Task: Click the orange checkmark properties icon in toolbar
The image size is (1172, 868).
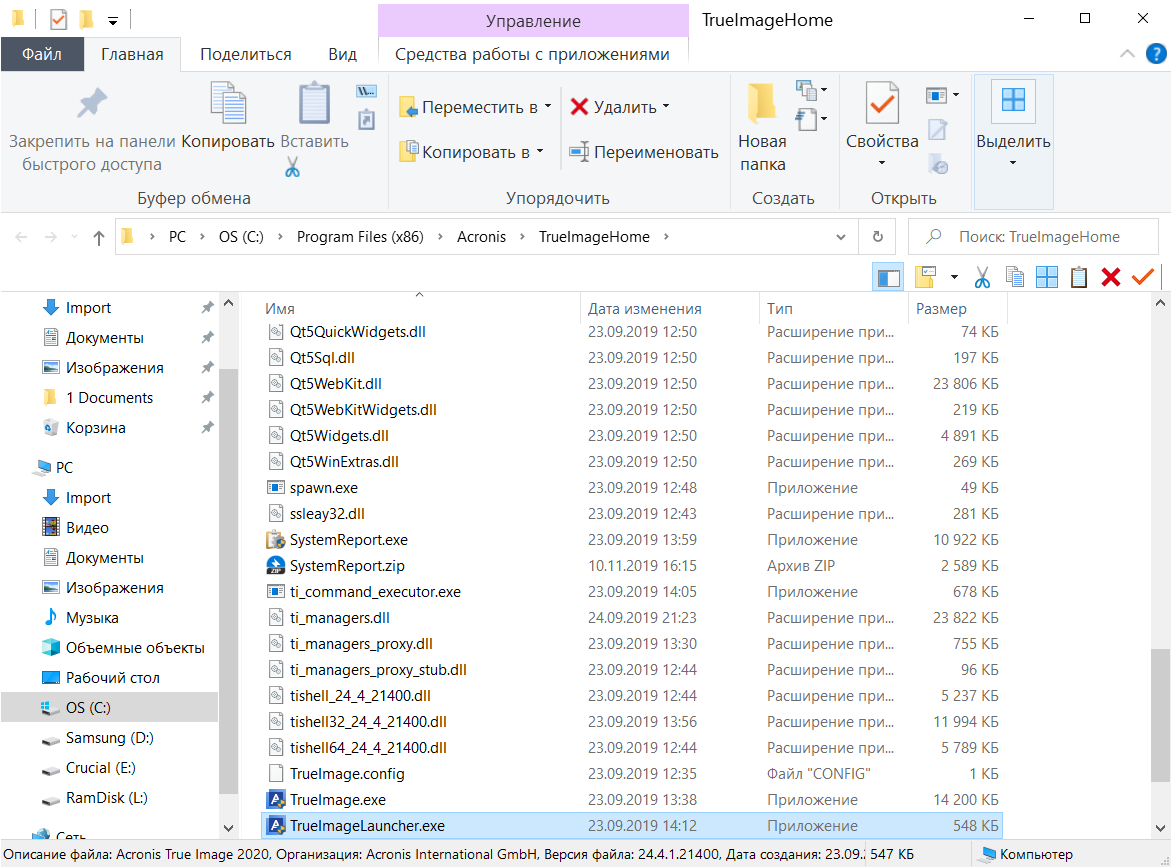Action: (1143, 277)
